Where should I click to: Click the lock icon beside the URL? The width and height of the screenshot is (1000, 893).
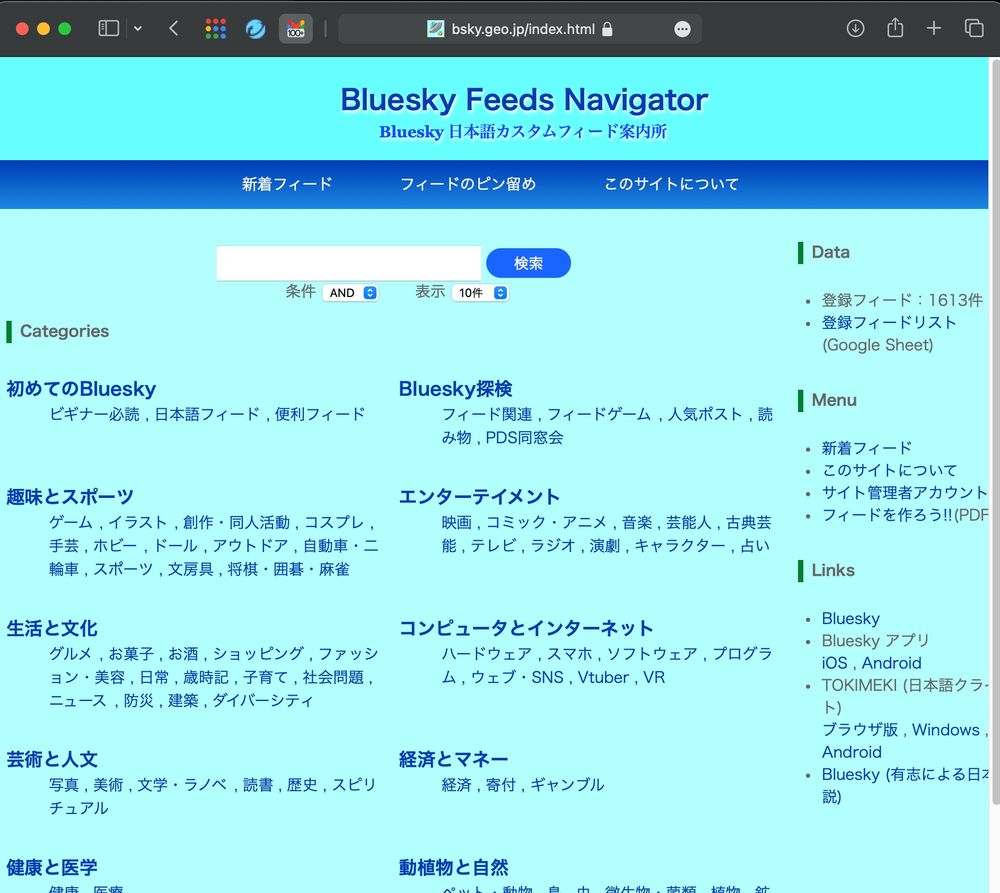[x=607, y=29]
